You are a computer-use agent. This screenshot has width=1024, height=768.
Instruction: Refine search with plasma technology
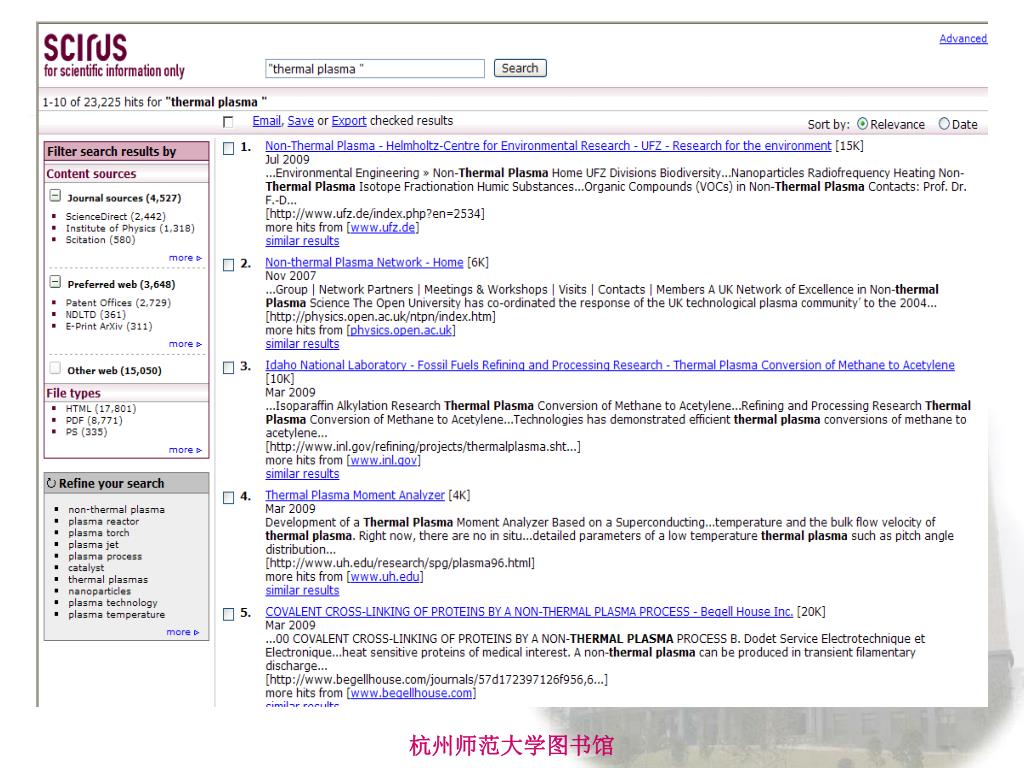[113, 603]
